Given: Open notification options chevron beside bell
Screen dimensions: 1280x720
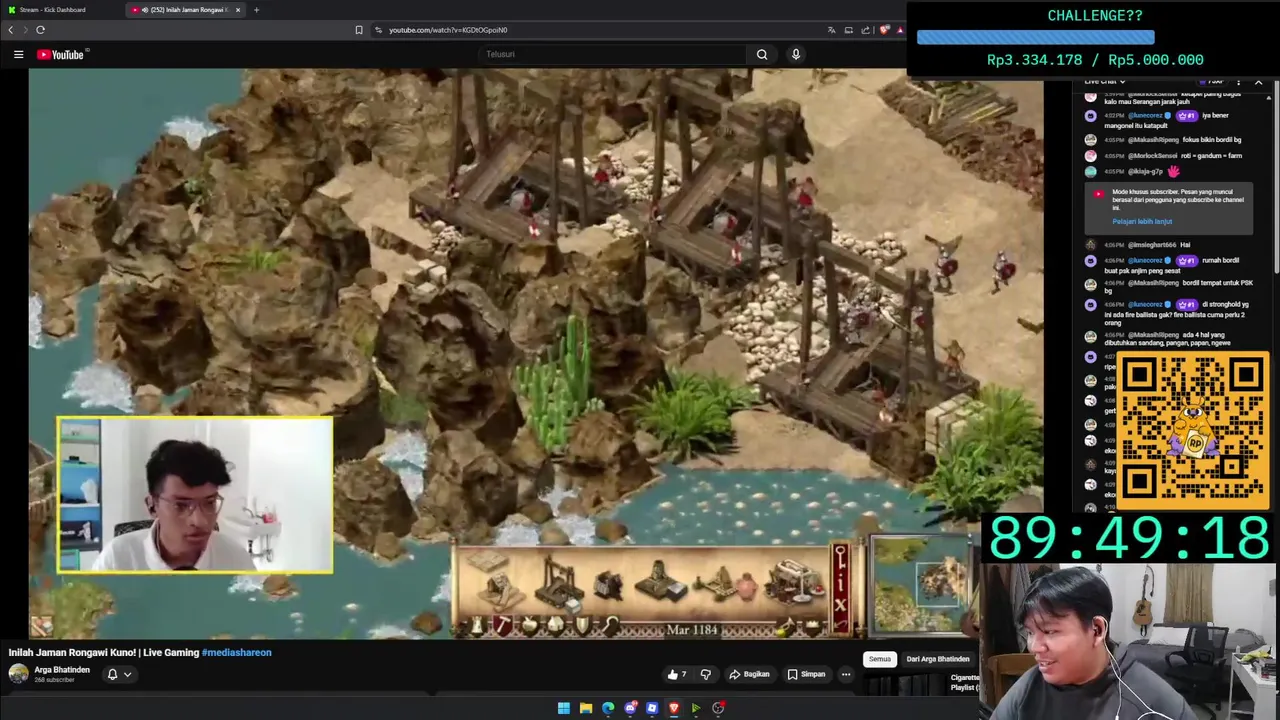Looking at the screenshot, I should pos(127,675).
